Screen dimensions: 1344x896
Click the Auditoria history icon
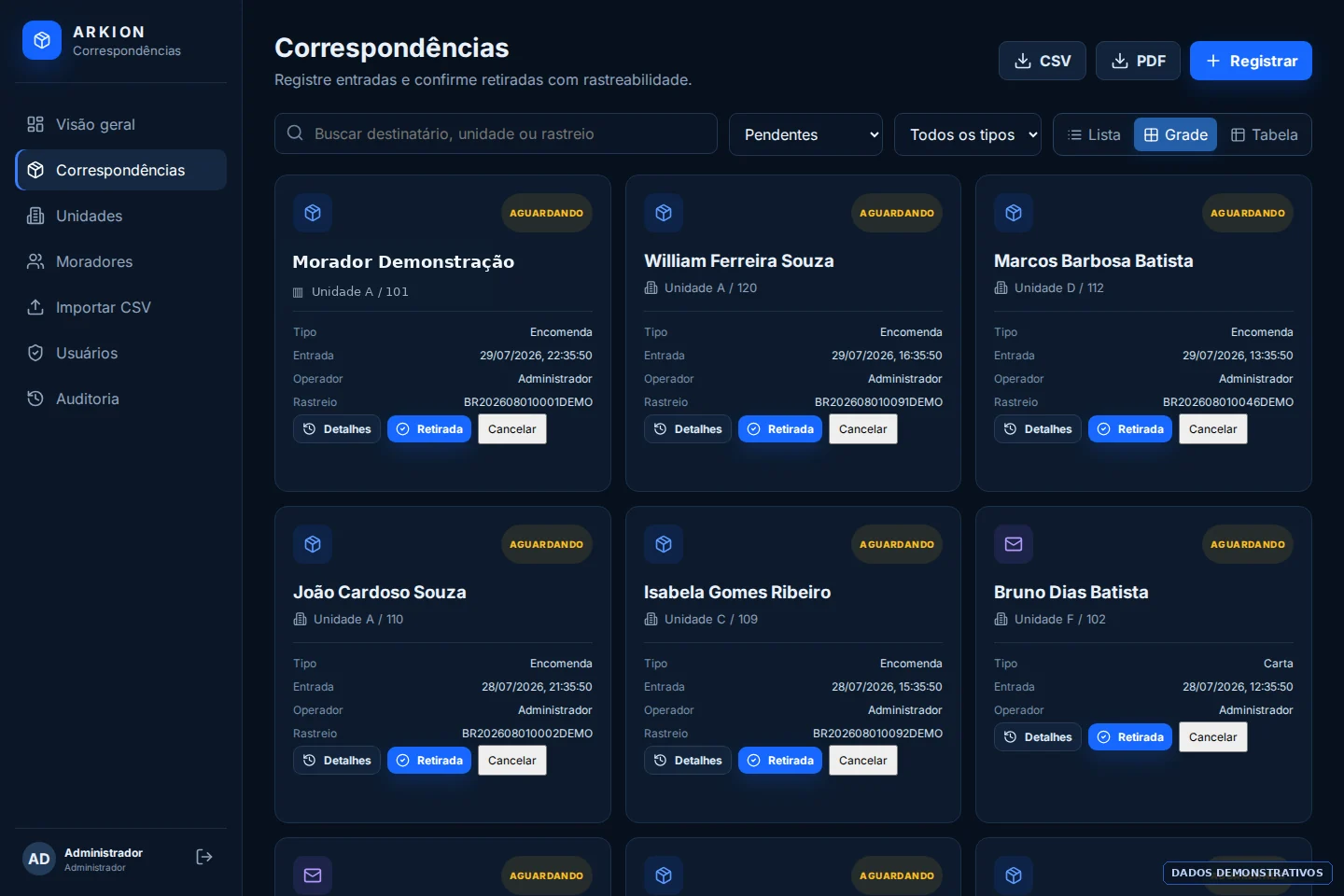pyautogui.click(x=35, y=399)
